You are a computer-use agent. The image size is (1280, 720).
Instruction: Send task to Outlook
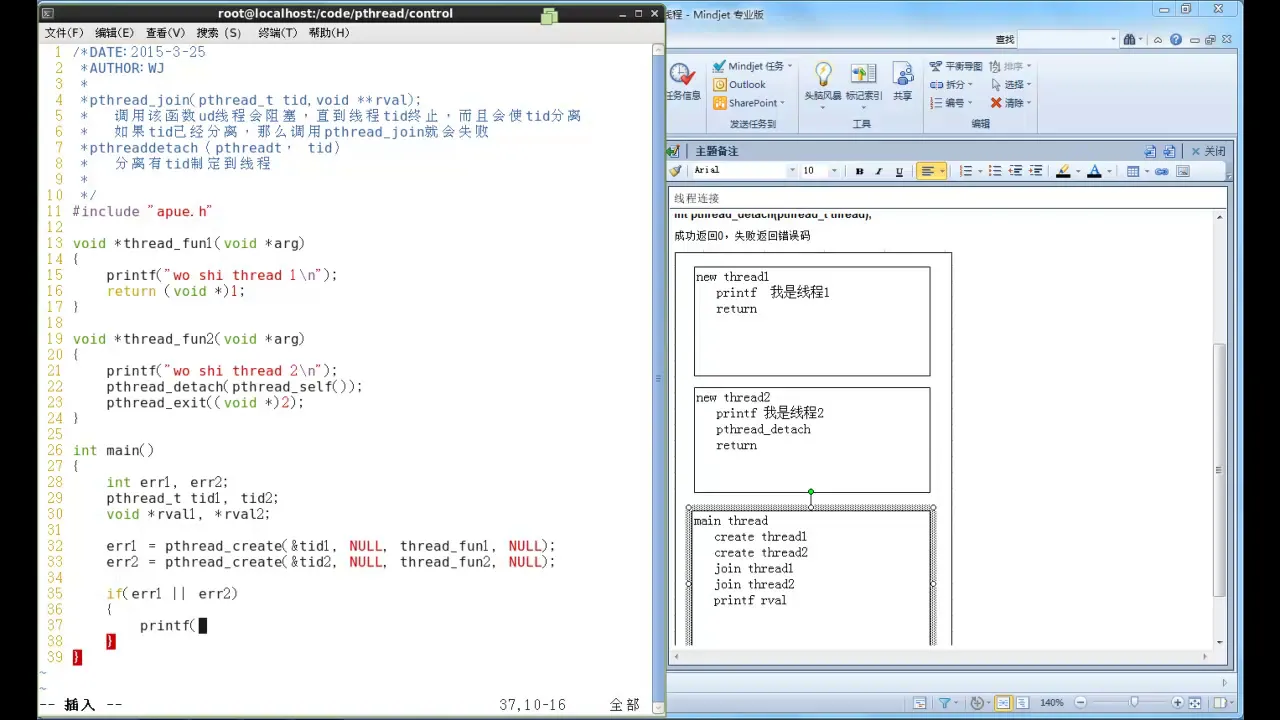[740, 84]
